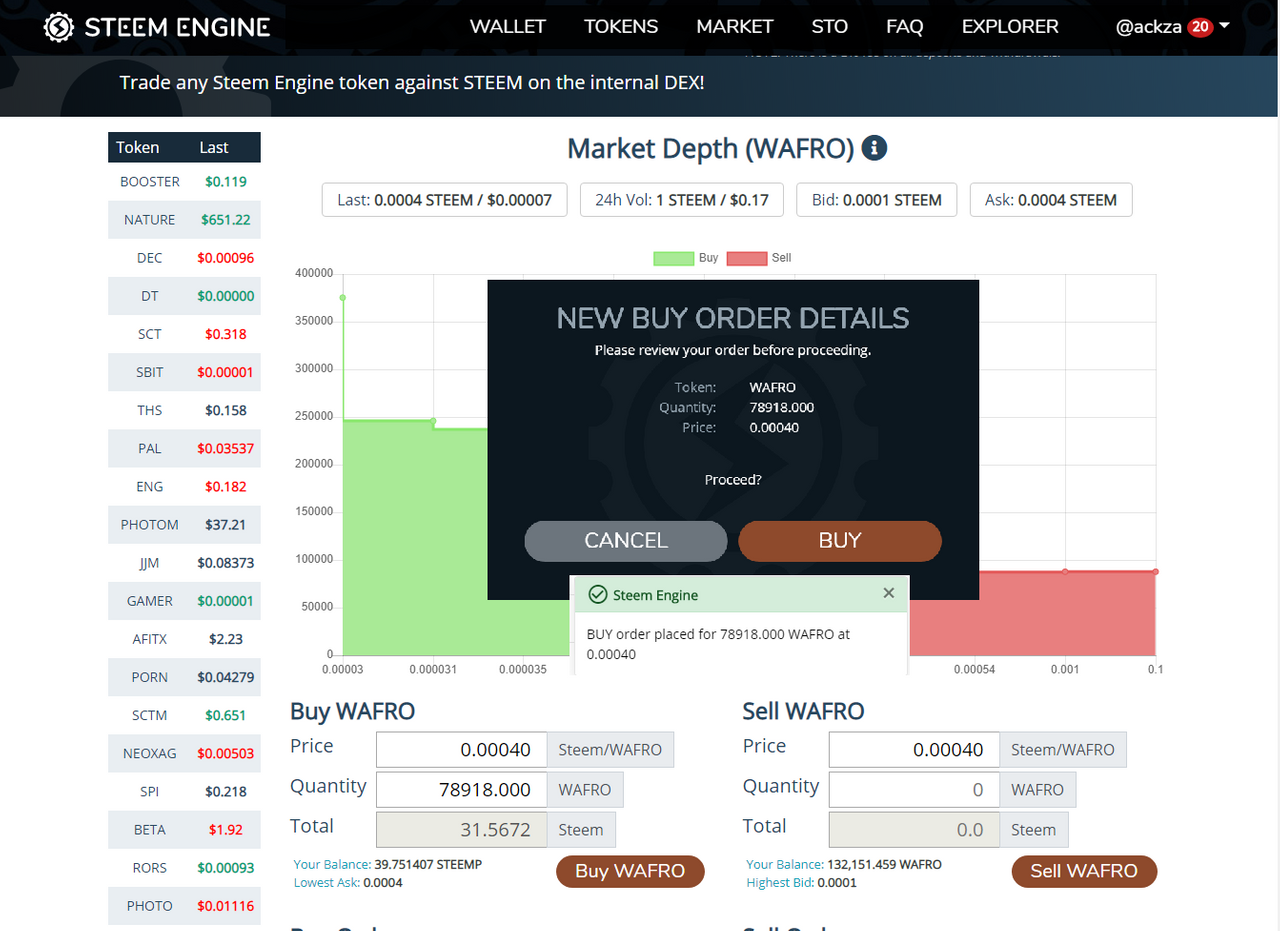
Task: Click the Sell WAFRO price field
Action: 914,749
